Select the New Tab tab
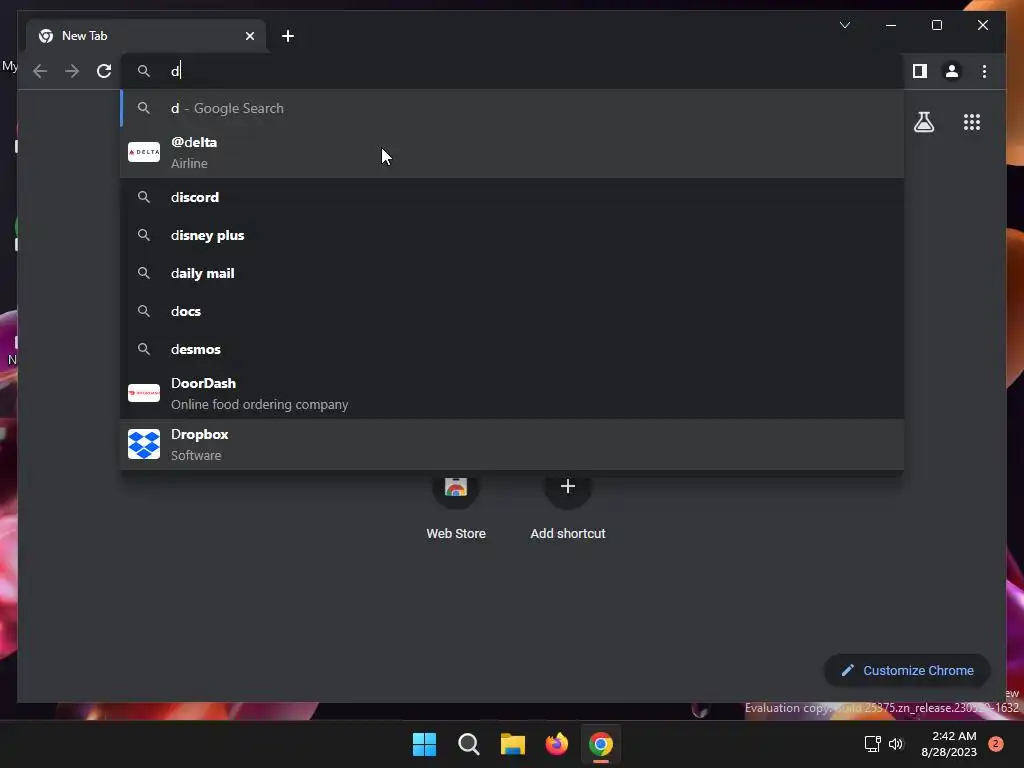1024x768 pixels. tap(146, 36)
